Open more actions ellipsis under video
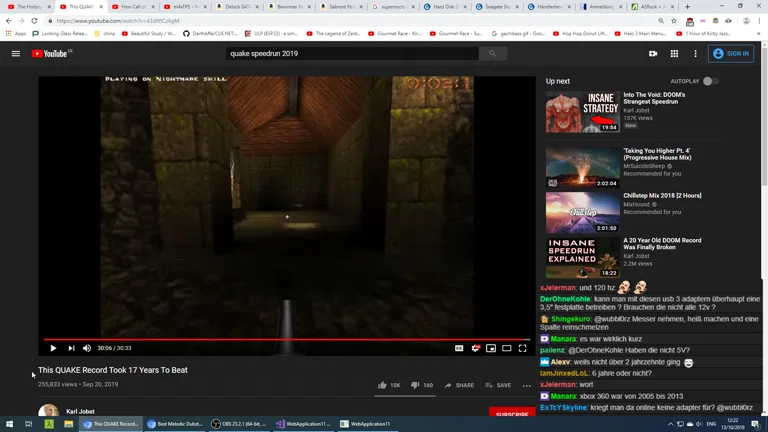Screen dimensions: 768x432 coord(527,385)
